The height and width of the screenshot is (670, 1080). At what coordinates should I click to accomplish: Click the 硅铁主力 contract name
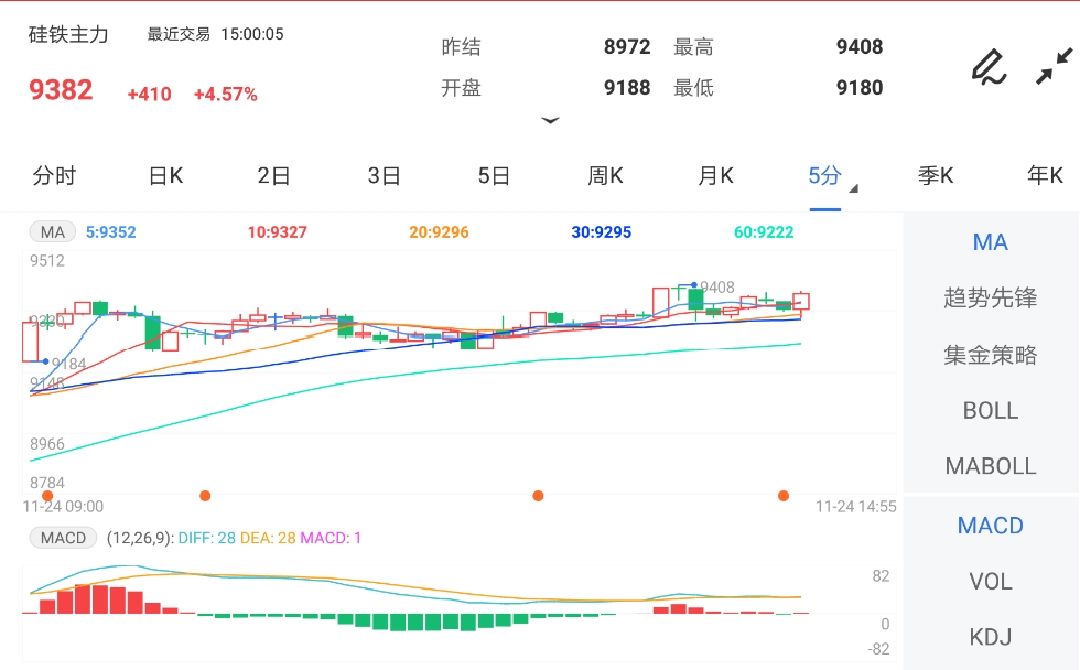[x=68, y=34]
